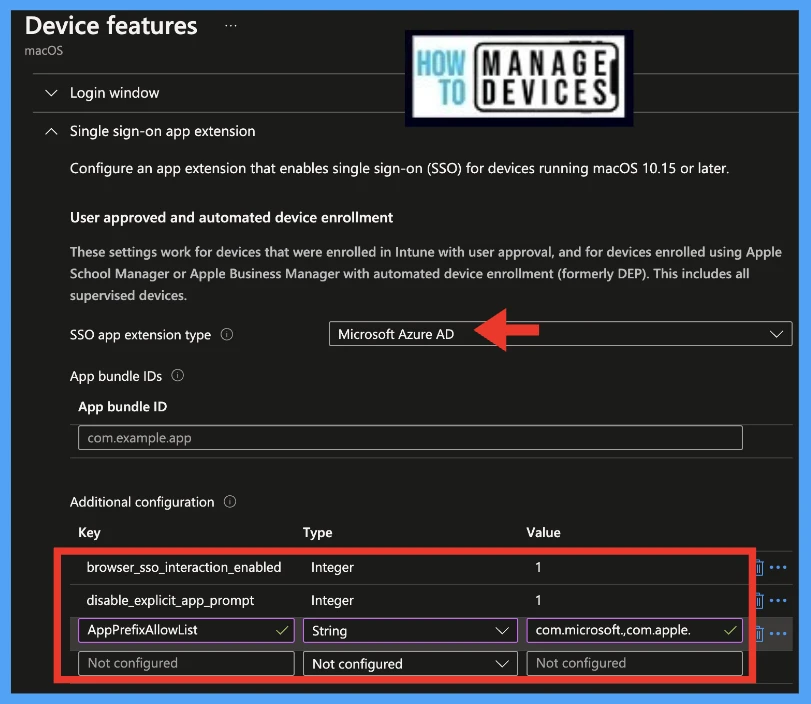Open more options for AppPrefixAllowList row
The image size is (811, 704).
pos(778,634)
